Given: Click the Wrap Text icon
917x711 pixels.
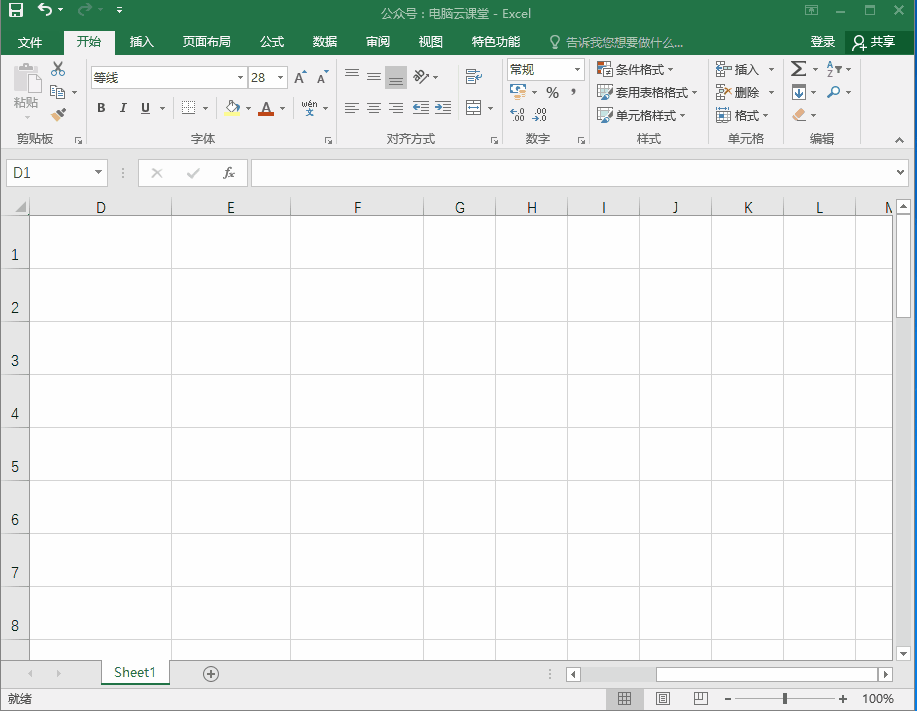Looking at the screenshot, I should click(473, 77).
